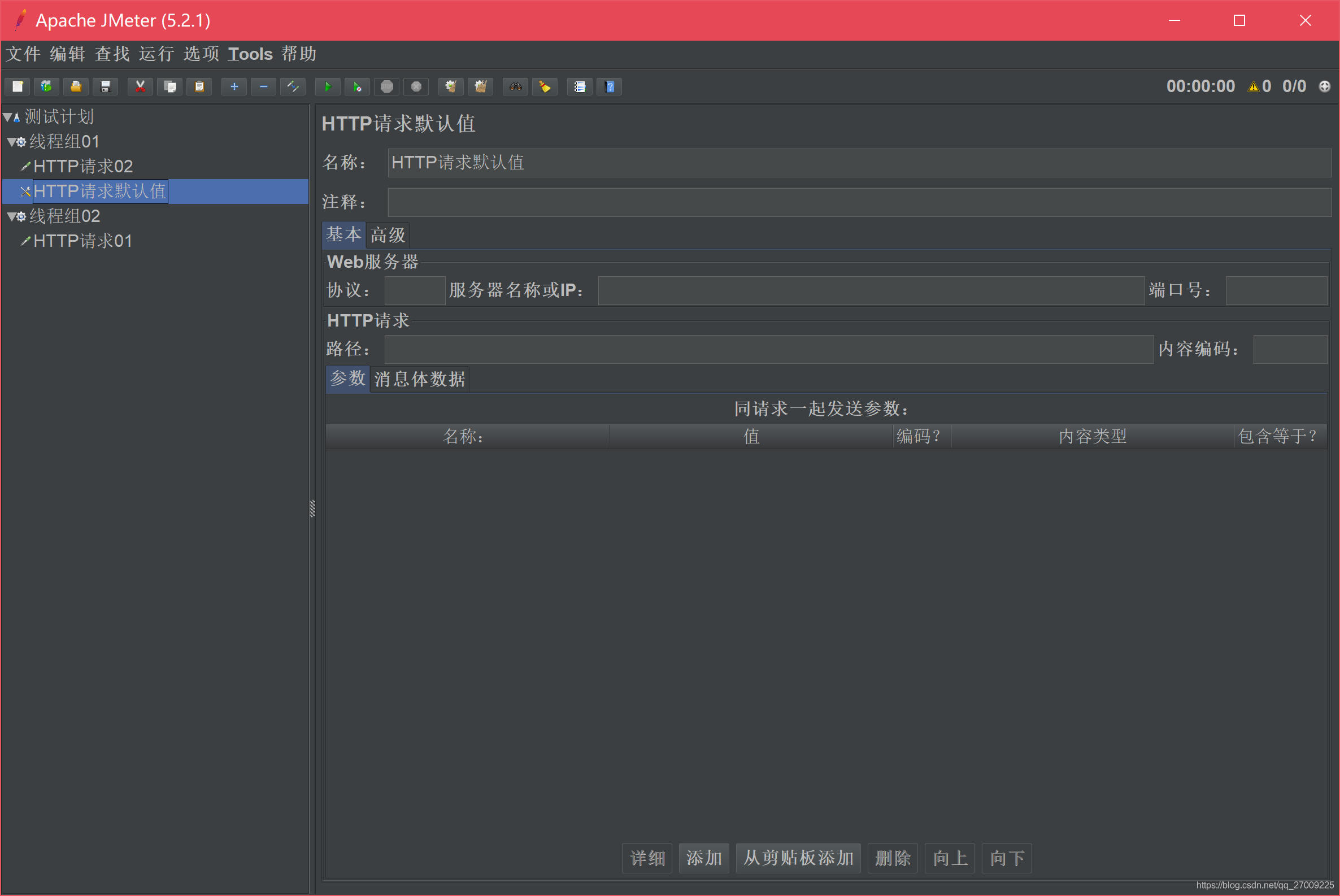Collapse the 线程组02 tree node
The height and width of the screenshot is (896, 1340).
pyautogui.click(x=11, y=216)
